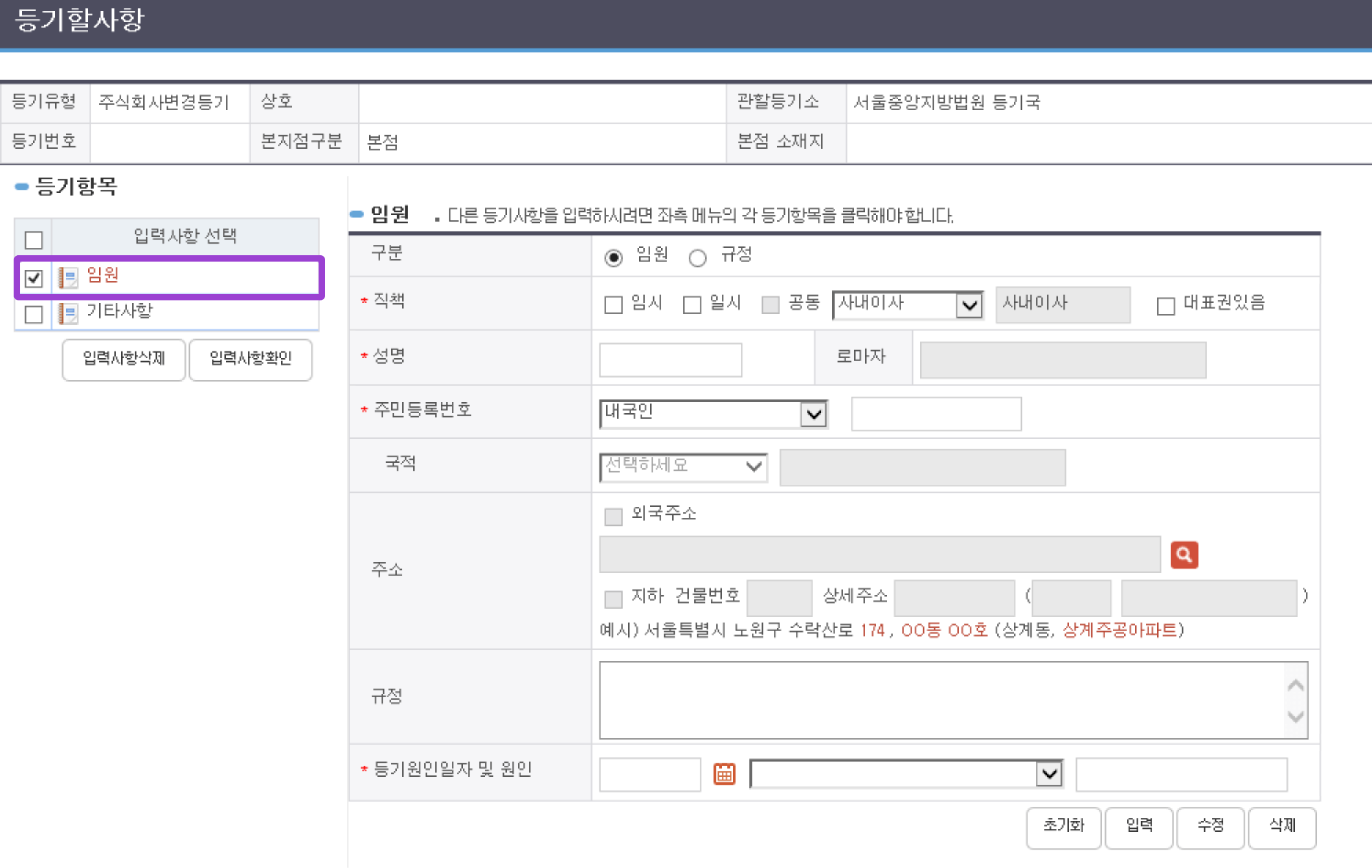Open the registration cause dropdown at bottom

click(x=1049, y=774)
